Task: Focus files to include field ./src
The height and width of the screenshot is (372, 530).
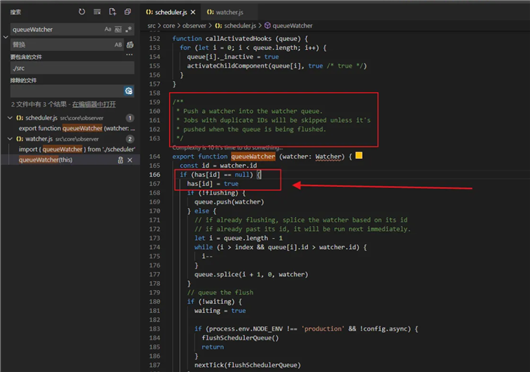Action: click(x=72, y=68)
